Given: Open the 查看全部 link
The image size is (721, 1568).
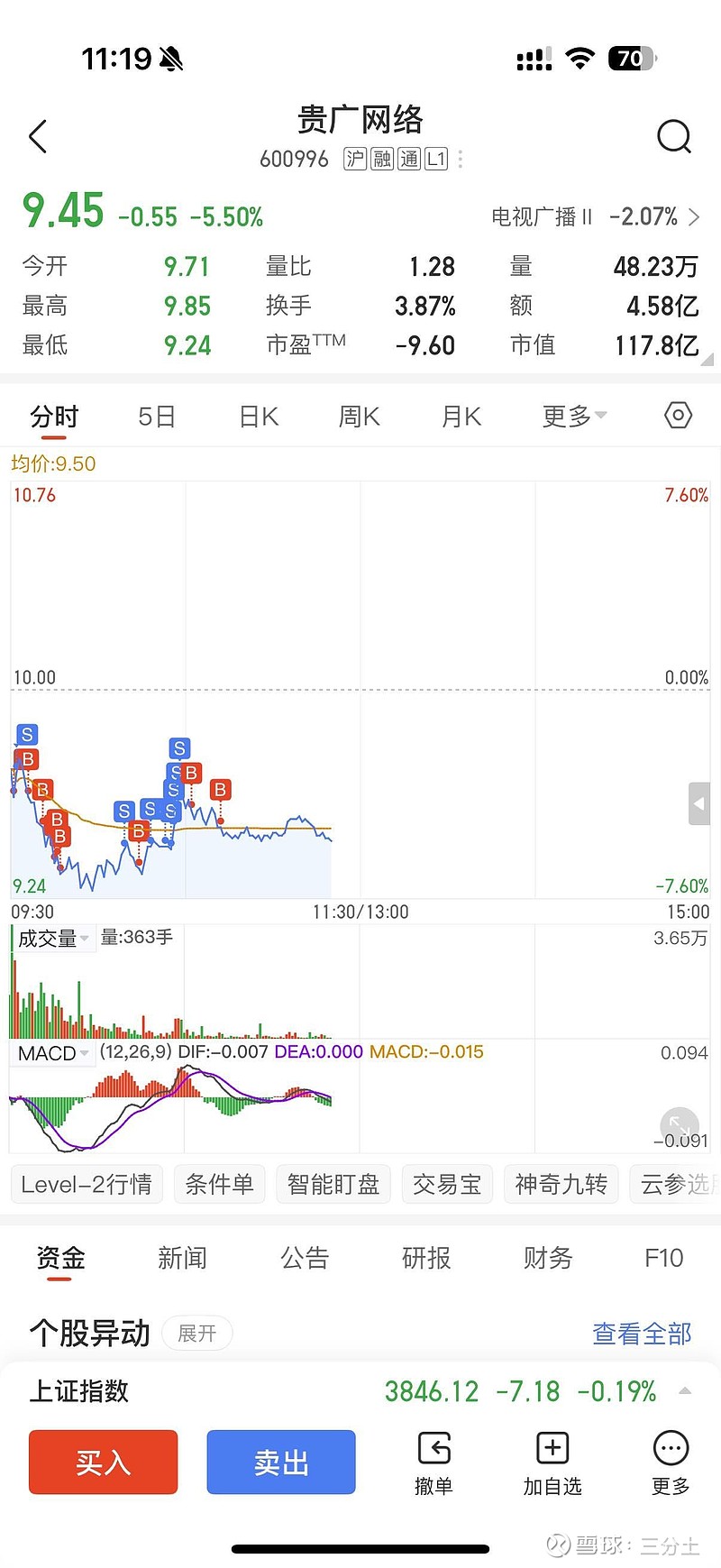Looking at the screenshot, I should [x=642, y=1334].
